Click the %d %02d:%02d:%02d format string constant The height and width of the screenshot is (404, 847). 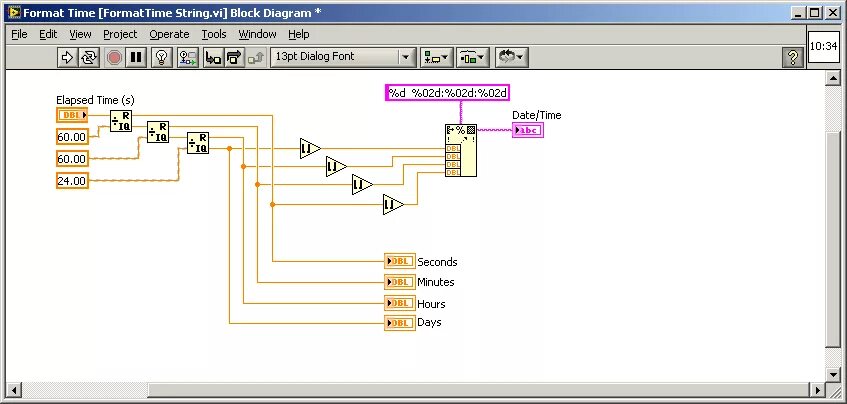tap(448, 93)
